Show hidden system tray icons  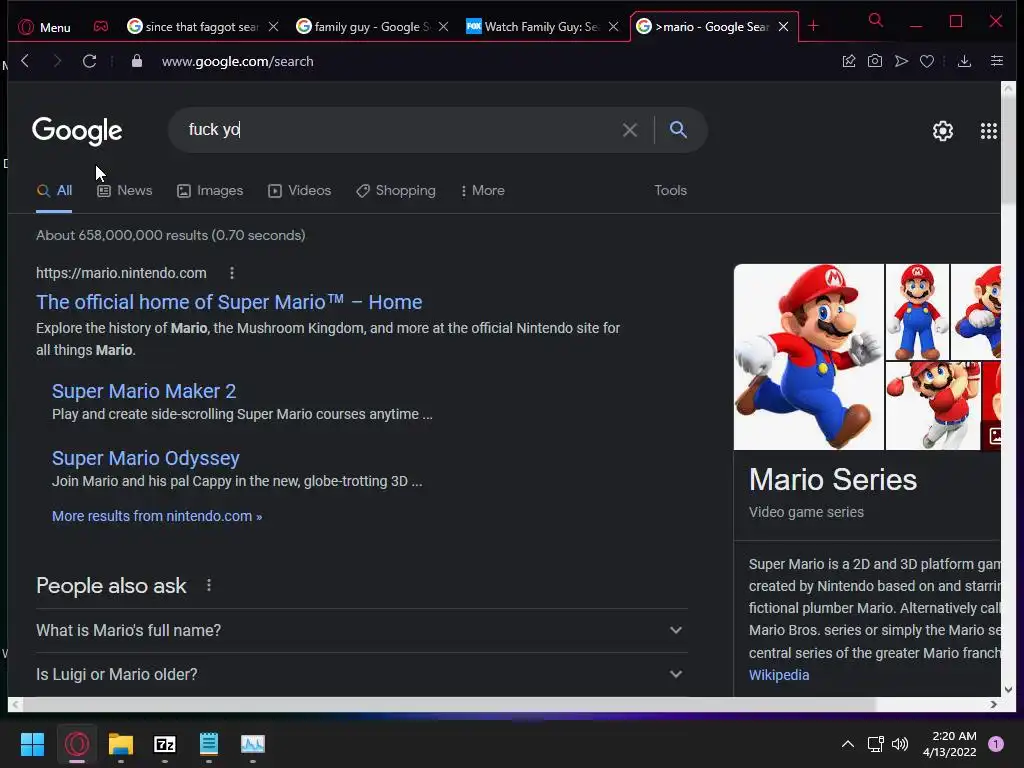tap(848, 744)
